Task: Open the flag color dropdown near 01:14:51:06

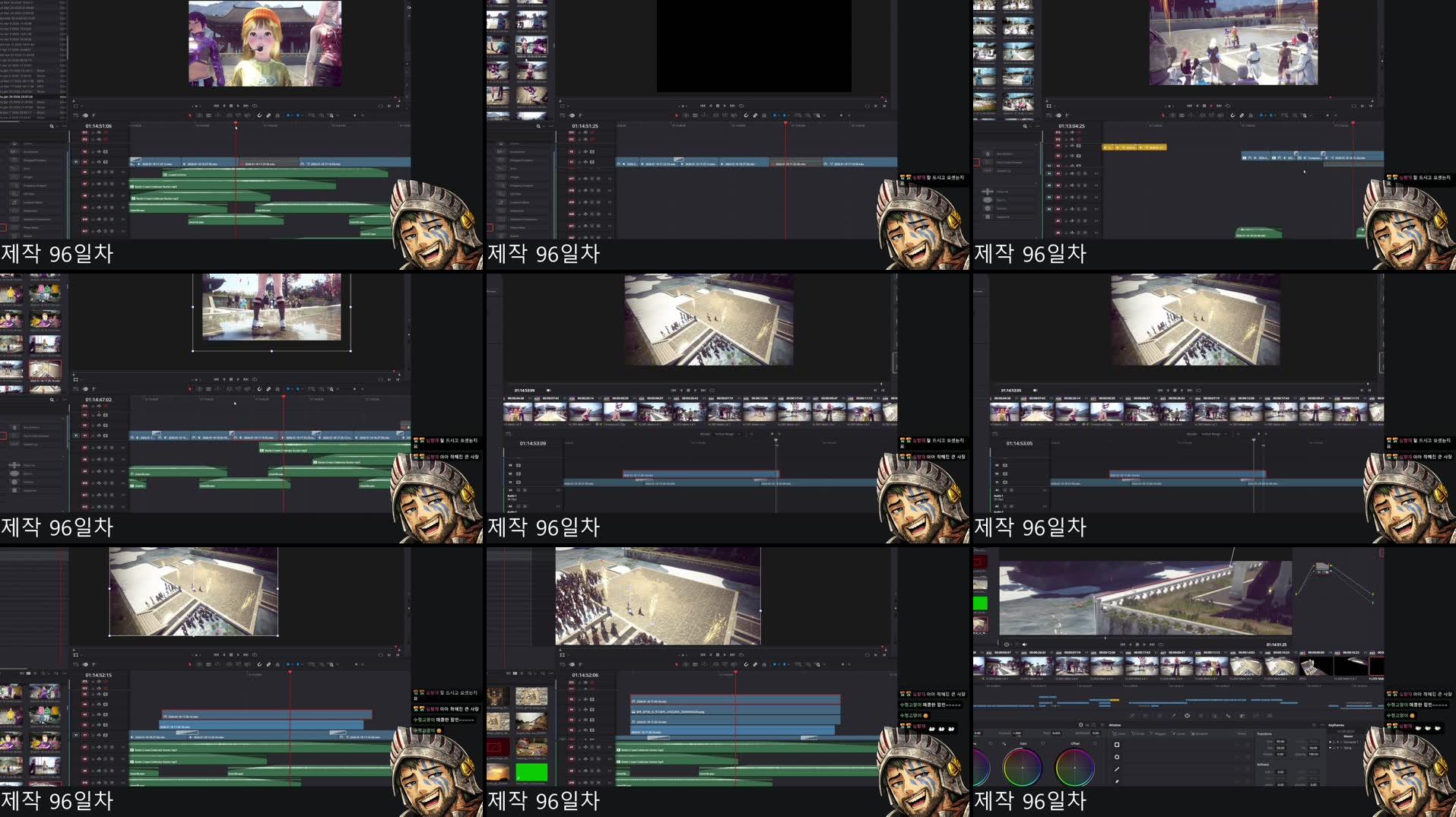Action: click(293, 116)
